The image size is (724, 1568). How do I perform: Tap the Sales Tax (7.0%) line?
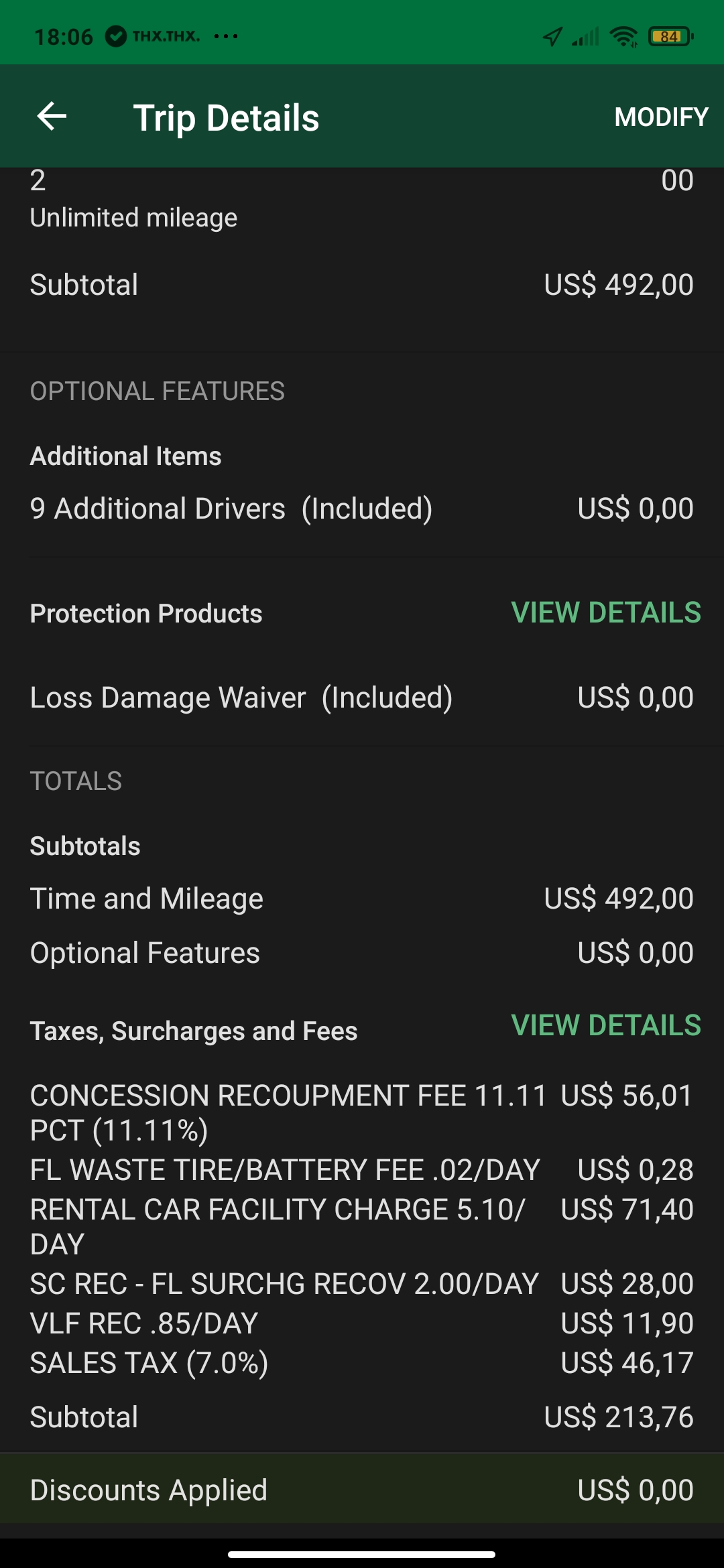pyautogui.click(x=362, y=1363)
